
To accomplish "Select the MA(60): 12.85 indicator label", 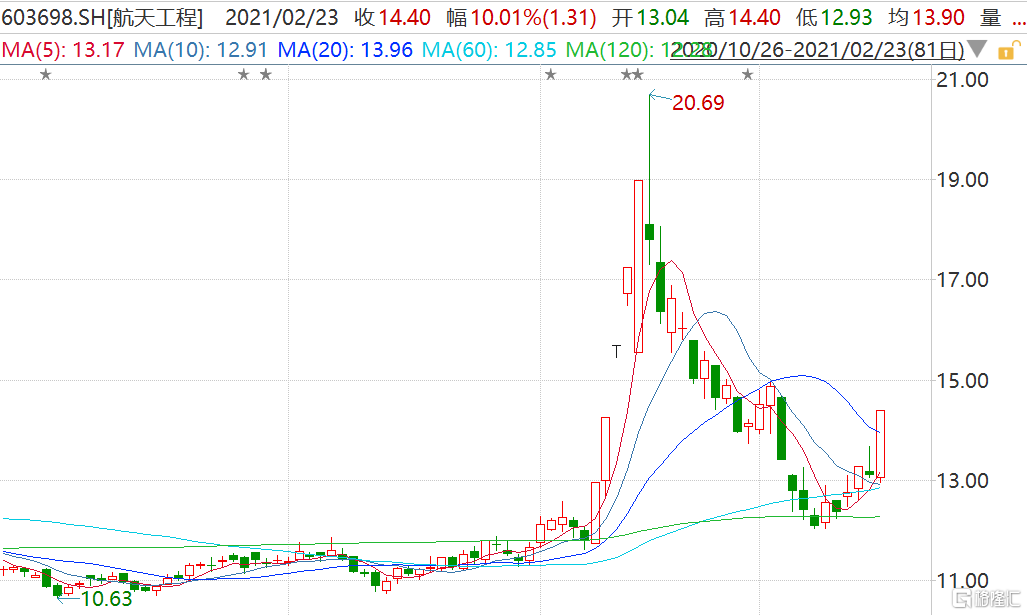I will coord(489,50).
